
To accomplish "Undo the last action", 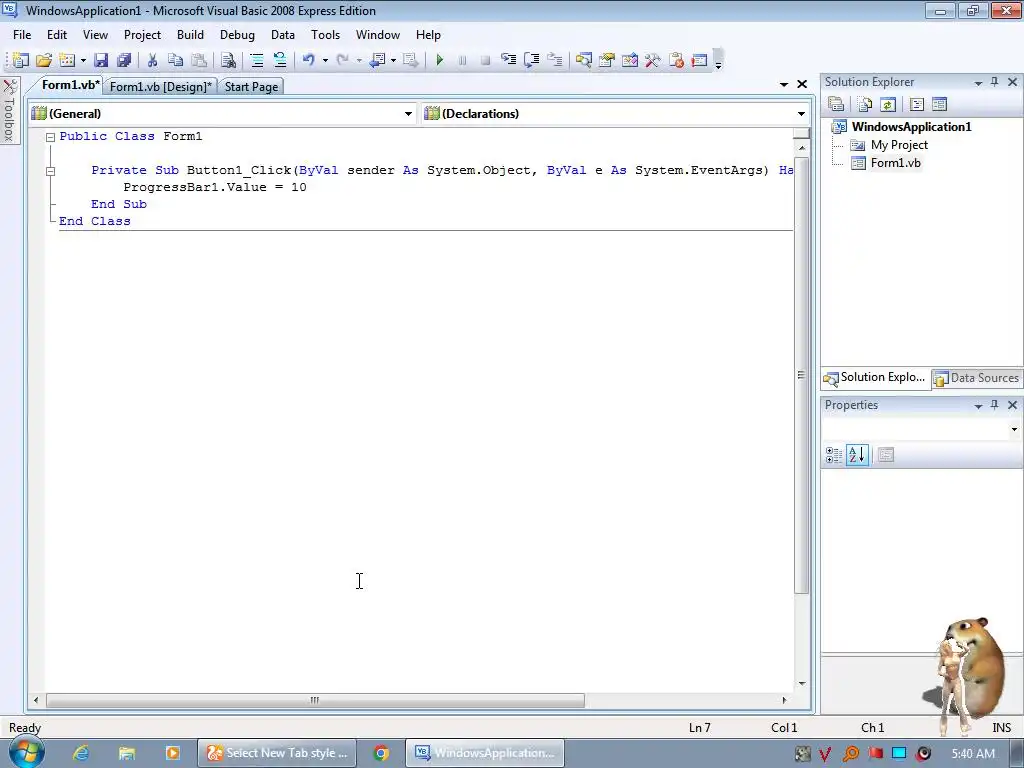I will (308, 60).
